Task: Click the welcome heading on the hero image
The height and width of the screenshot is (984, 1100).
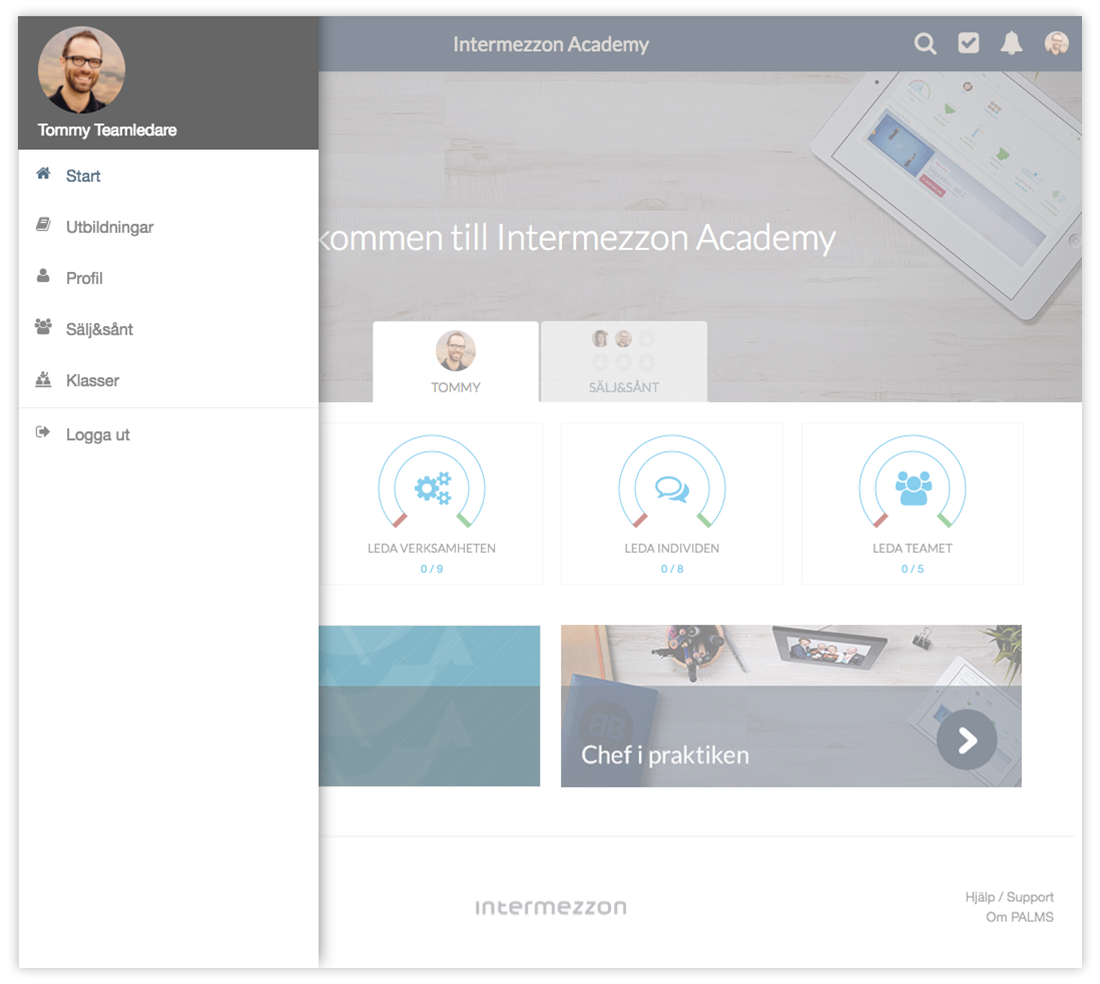Action: [x=577, y=238]
